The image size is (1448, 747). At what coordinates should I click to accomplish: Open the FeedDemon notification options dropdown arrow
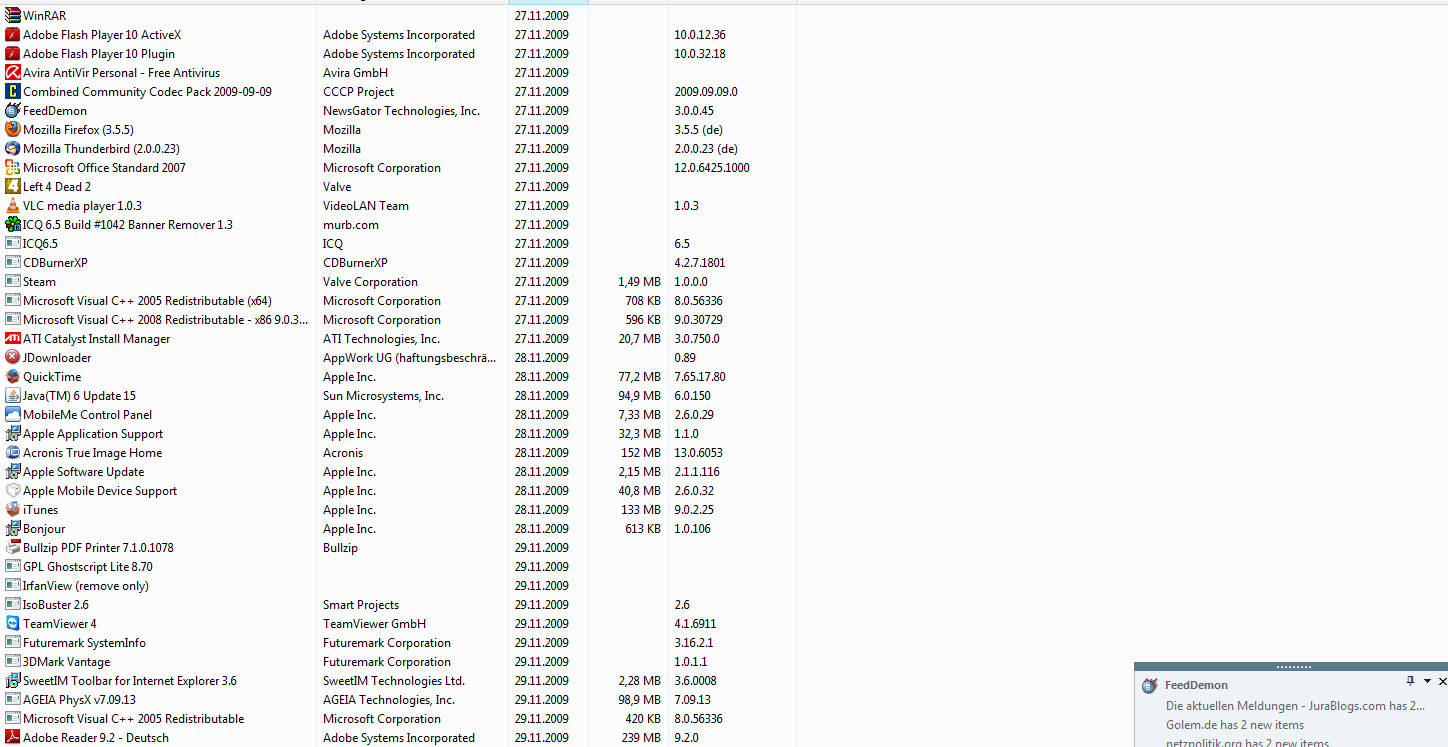1427,681
